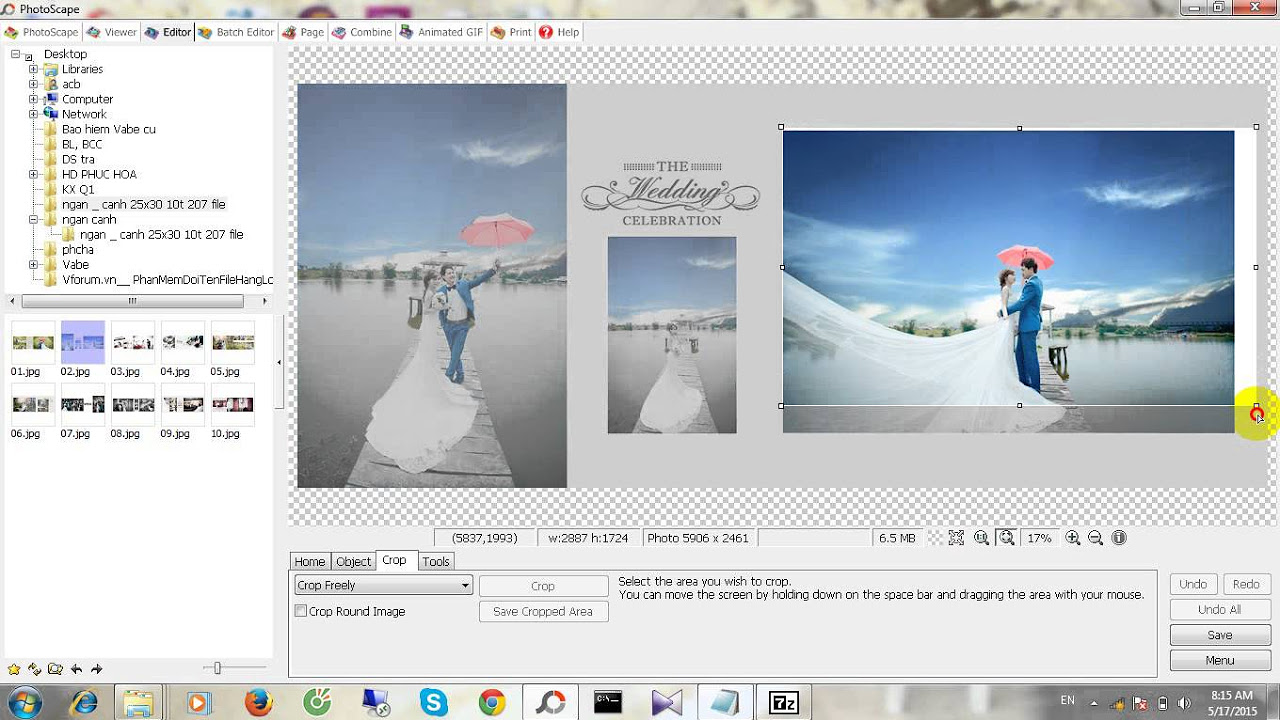Viewport: 1280px width, 720px height.
Task: Open the Tools editing tab
Action: 436,561
